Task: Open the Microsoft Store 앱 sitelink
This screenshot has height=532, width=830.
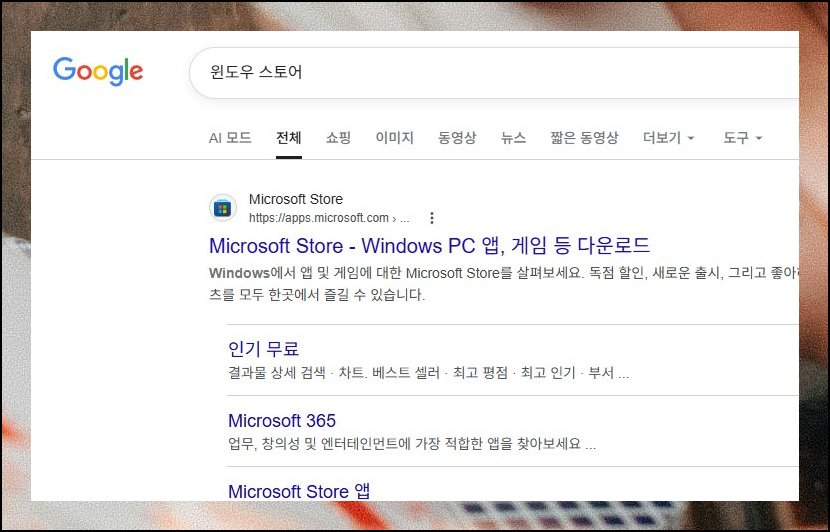Action: coord(299,491)
